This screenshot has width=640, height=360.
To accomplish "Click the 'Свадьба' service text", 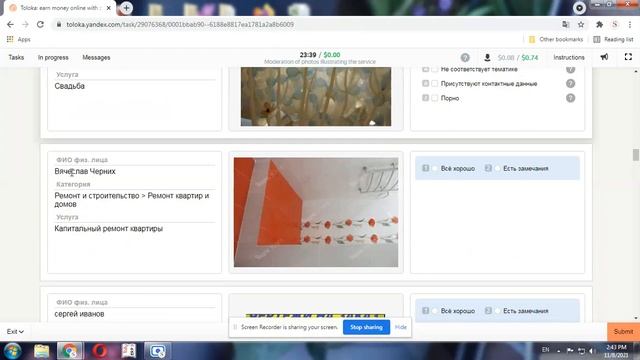I will [69, 86].
